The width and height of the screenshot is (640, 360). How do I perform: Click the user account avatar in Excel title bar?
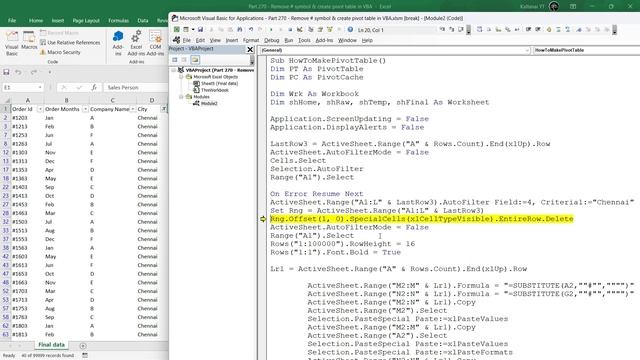[554, 7]
